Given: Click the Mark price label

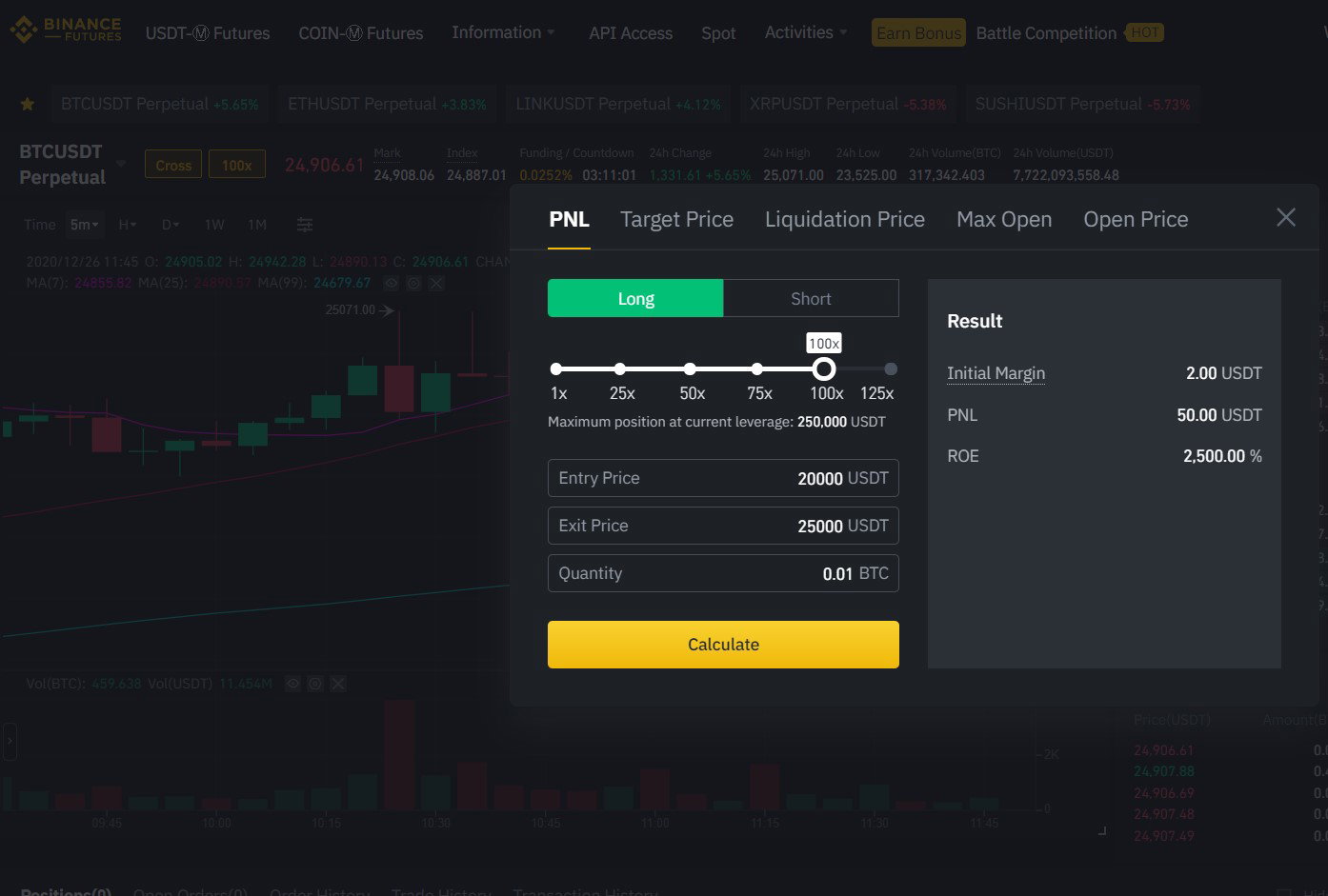Looking at the screenshot, I should pyautogui.click(x=388, y=152).
